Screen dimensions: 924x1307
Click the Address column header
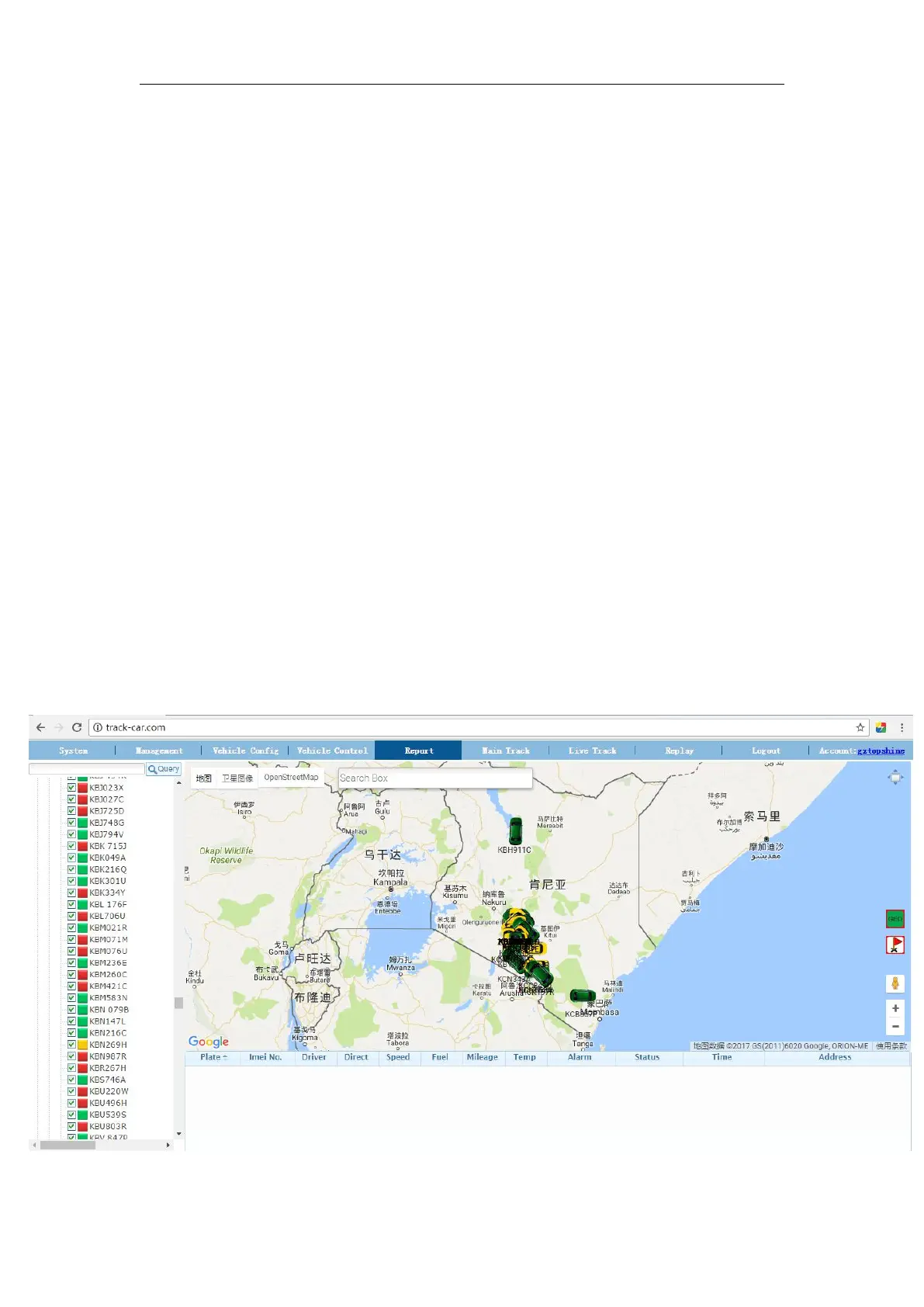(835, 1057)
